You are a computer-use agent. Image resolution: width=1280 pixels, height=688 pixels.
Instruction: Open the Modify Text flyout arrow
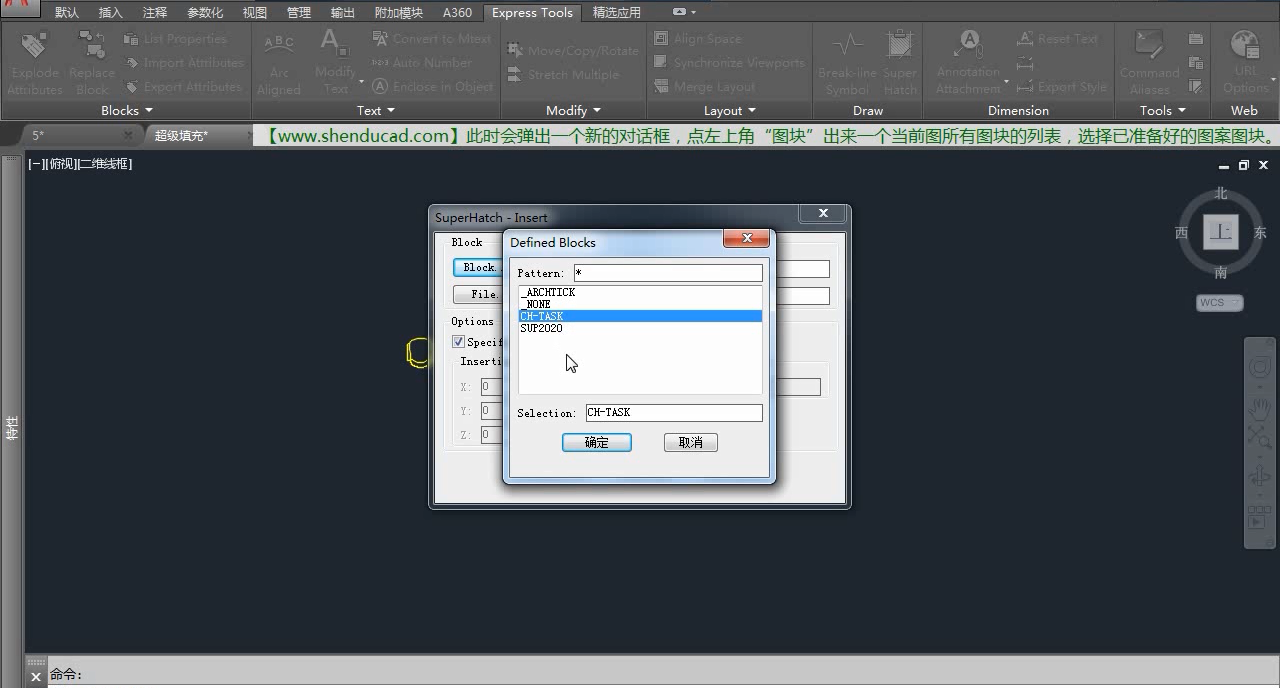click(x=361, y=82)
